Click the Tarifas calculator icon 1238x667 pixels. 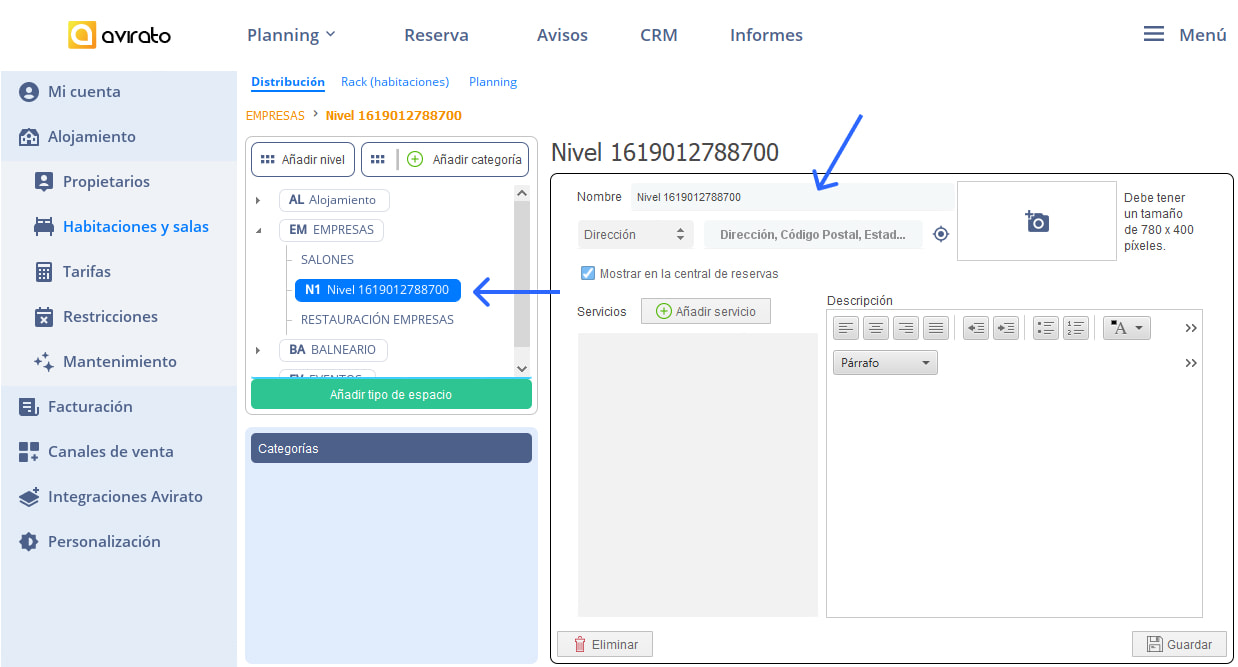43,272
